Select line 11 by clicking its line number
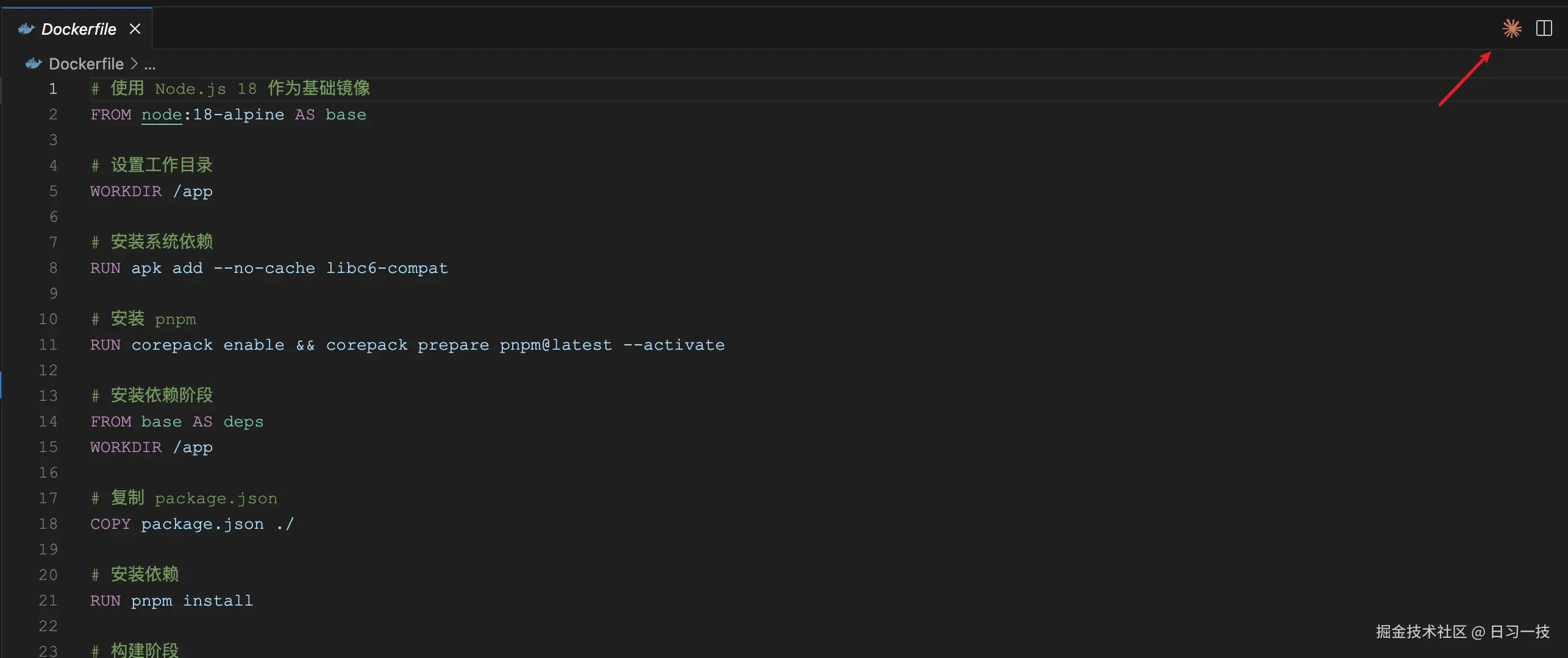Viewport: 1568px width, 658px height. coord(48,344)
